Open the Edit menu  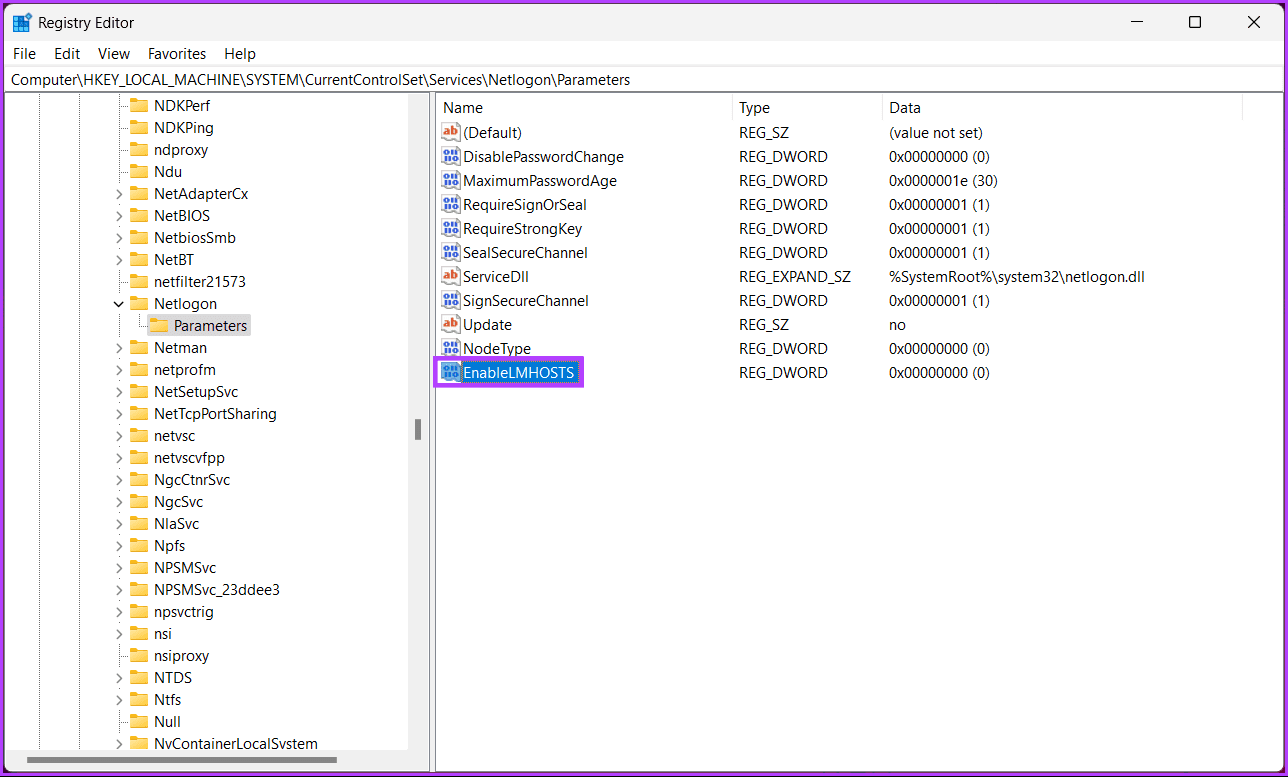(x=67, y=54)
